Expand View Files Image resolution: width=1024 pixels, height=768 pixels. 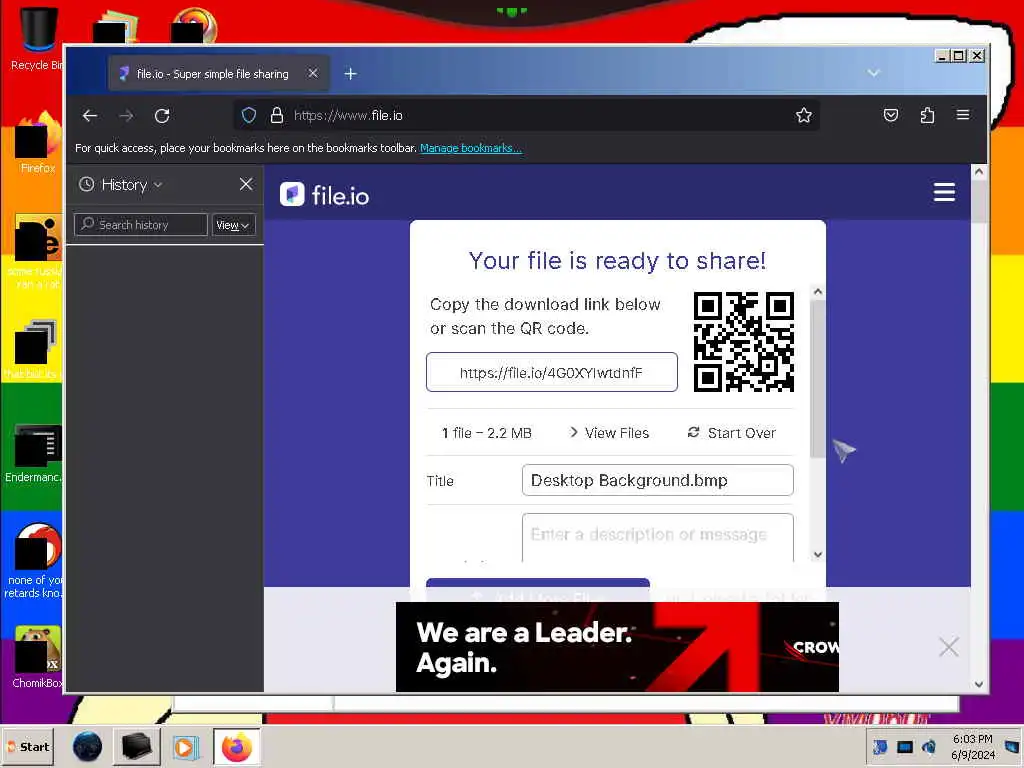click(609, 433)
